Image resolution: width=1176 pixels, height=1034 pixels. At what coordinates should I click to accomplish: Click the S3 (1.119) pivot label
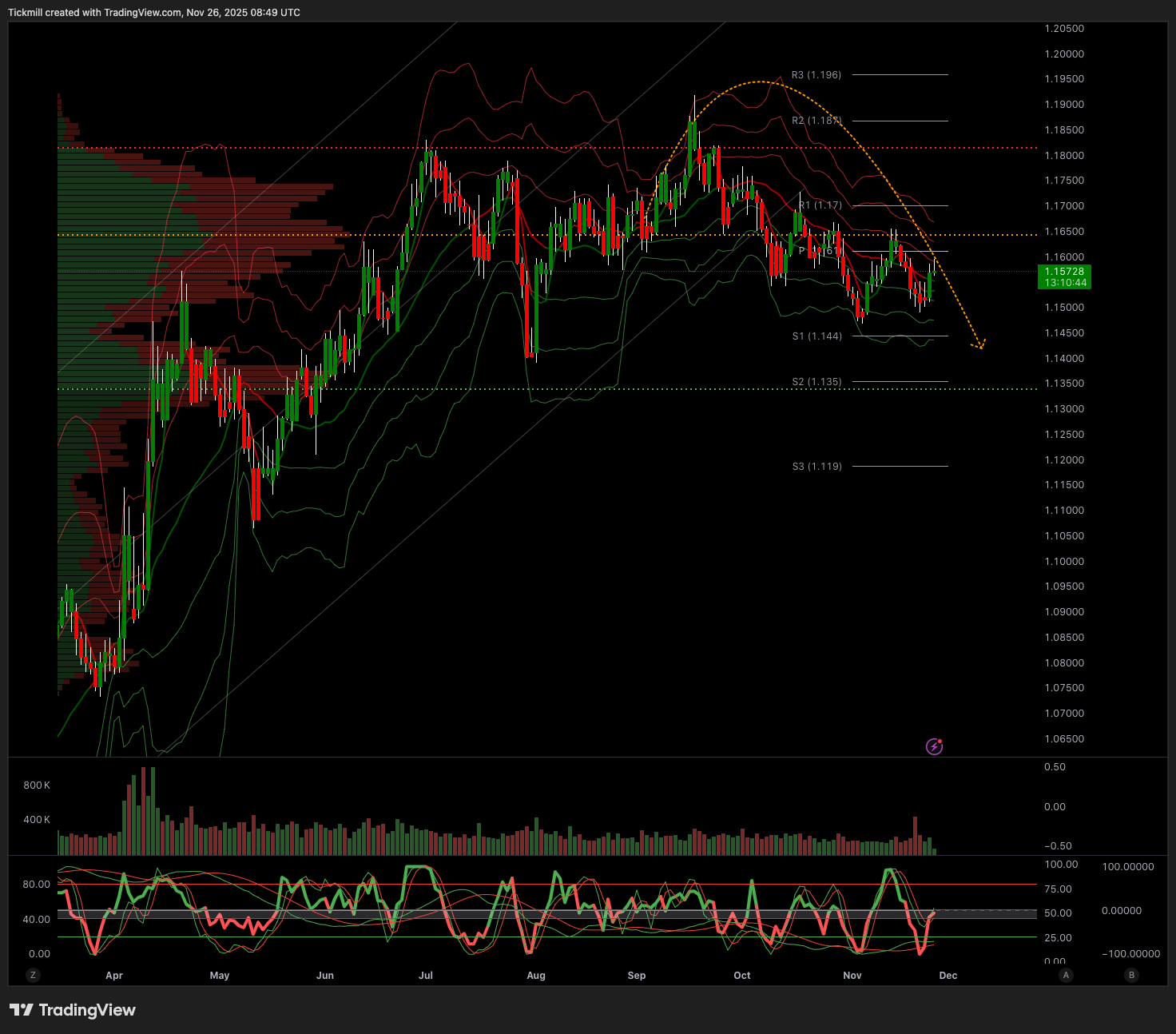pyautogui.click(x=816, y=467)
